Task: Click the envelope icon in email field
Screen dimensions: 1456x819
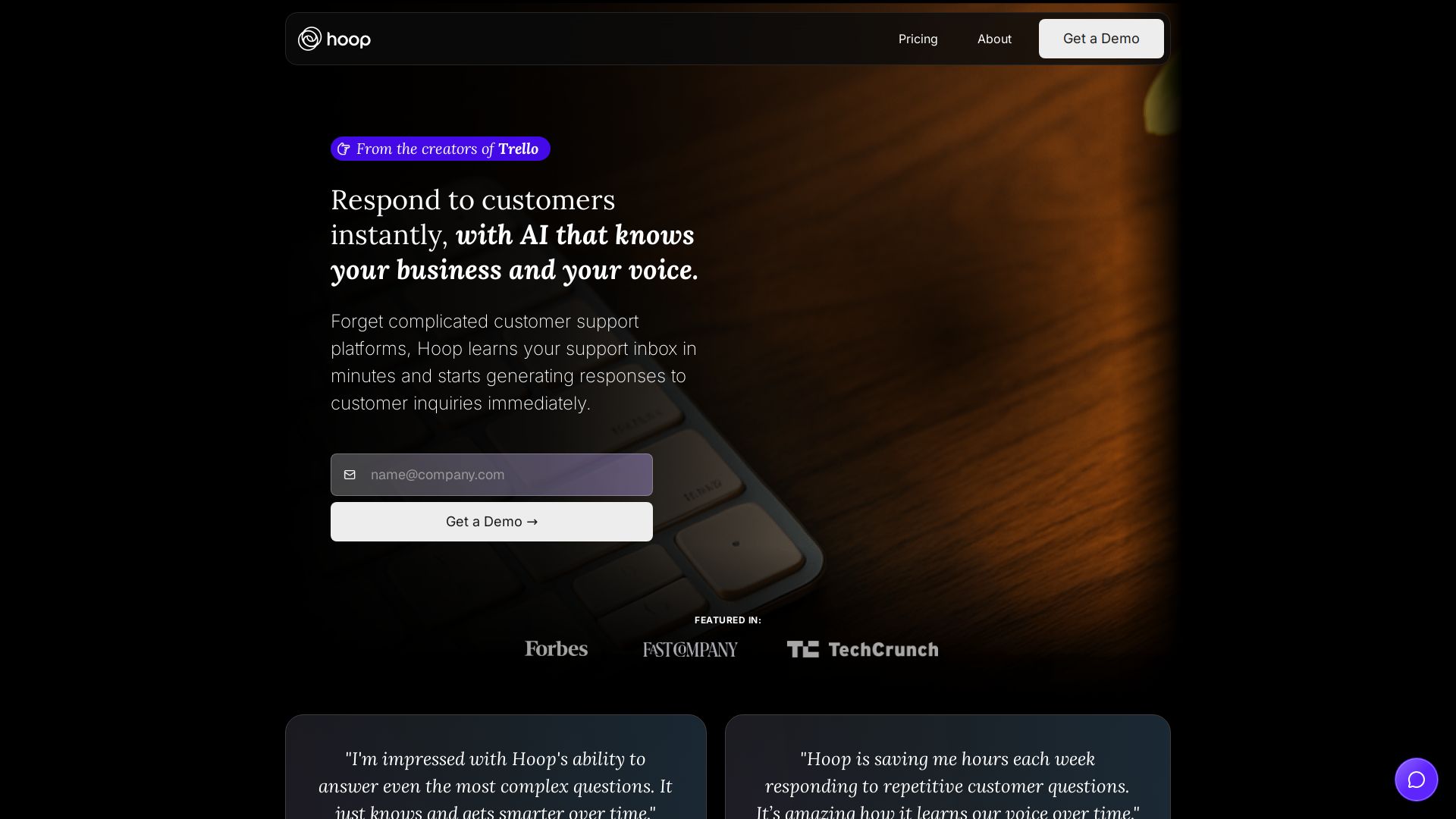Action: pyautogui.click(x=350, y=475)
